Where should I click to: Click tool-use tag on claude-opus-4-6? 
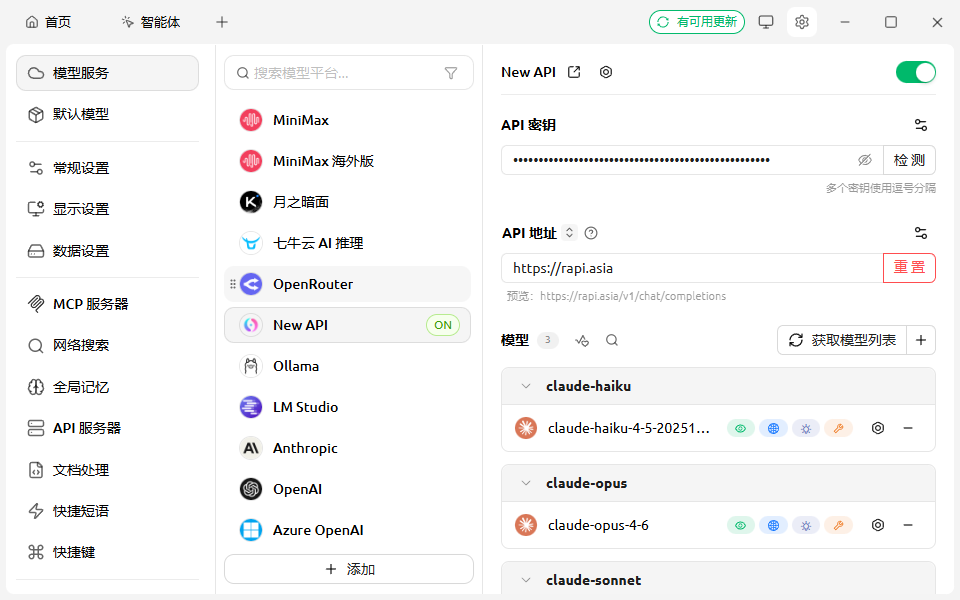coord(838,525)
